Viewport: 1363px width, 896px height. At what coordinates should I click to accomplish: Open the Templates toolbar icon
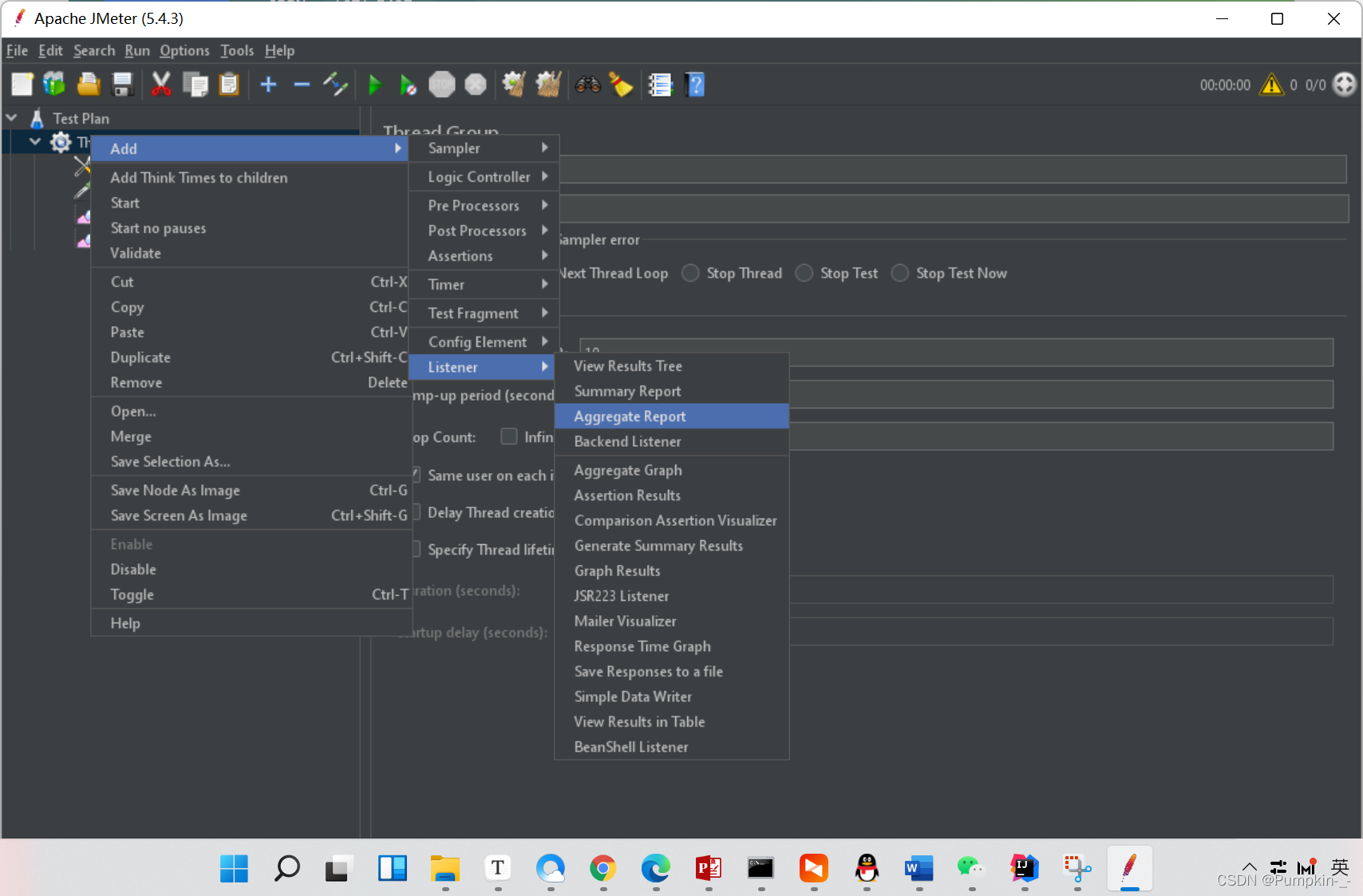pyautogui.click(x=54, y=85)
